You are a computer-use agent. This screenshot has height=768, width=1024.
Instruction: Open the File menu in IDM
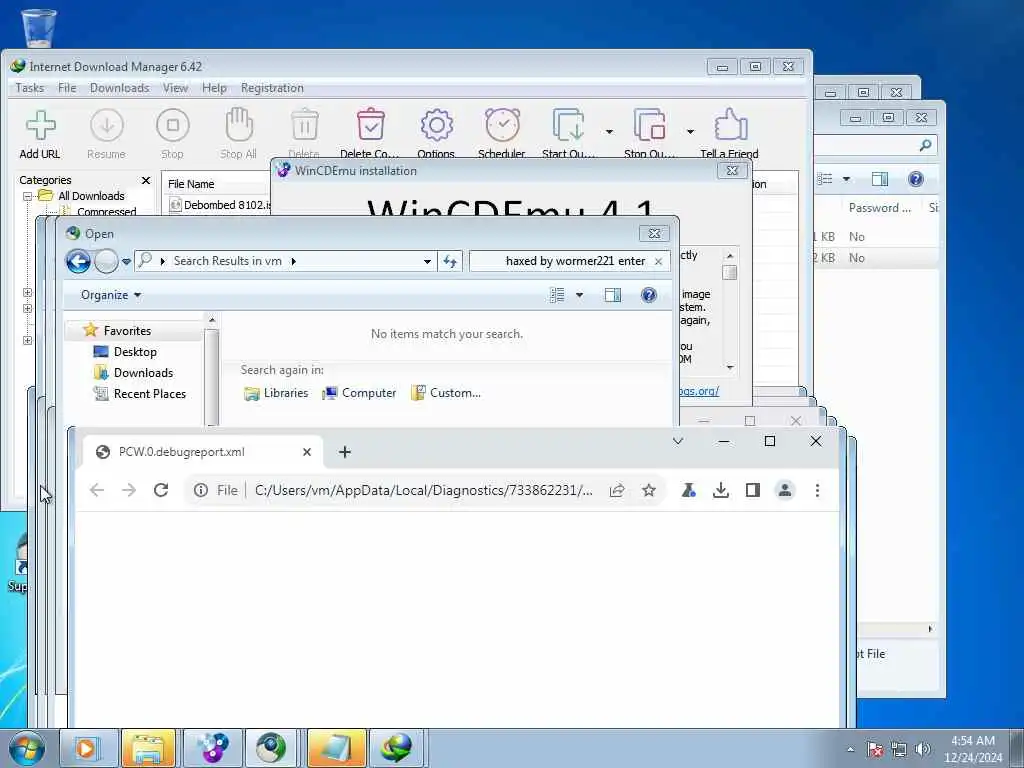(67, 88)
